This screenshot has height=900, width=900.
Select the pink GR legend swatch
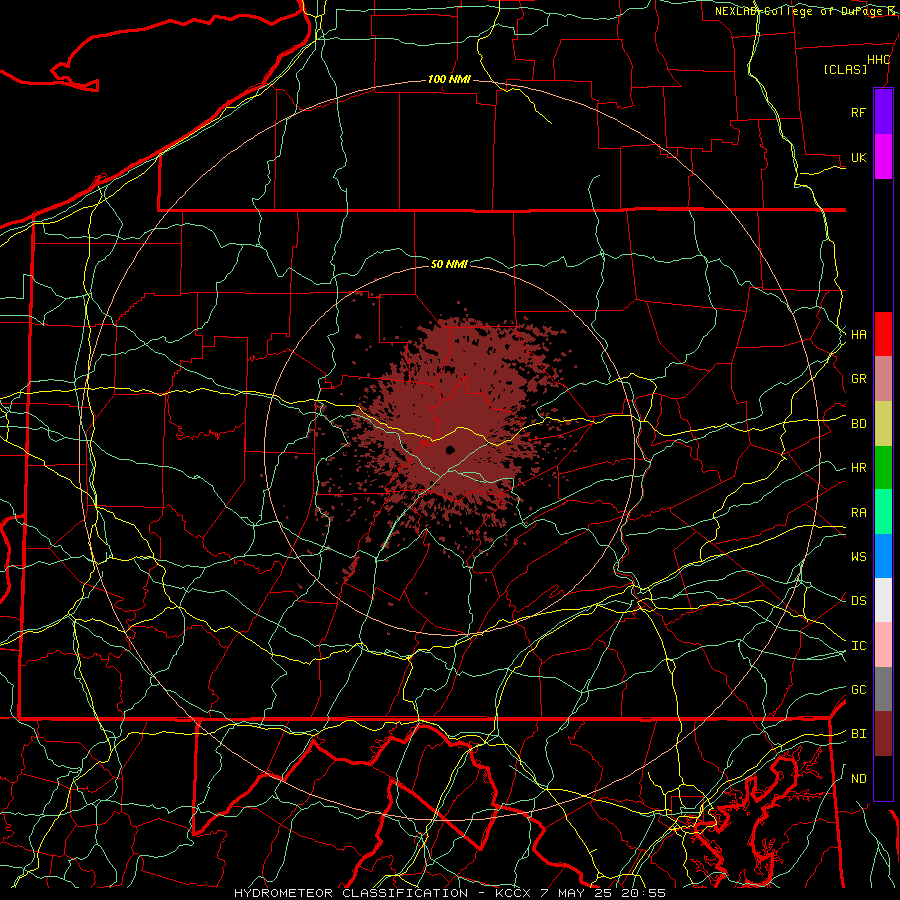click(x=883, y=379)
